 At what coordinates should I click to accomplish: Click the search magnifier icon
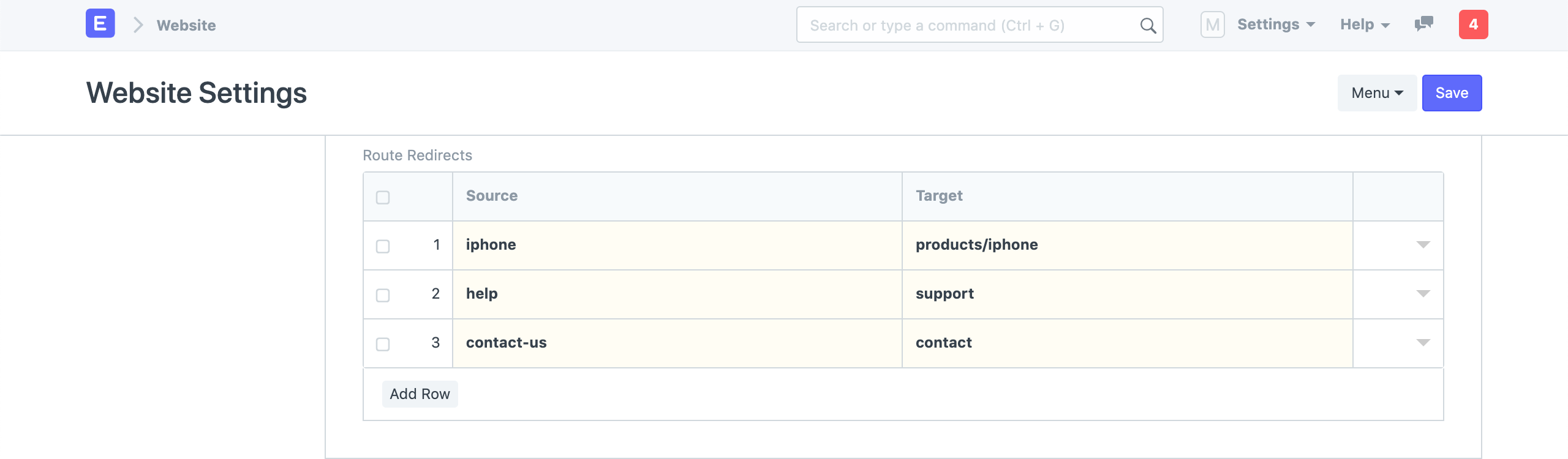click(x=1148, y=26)
